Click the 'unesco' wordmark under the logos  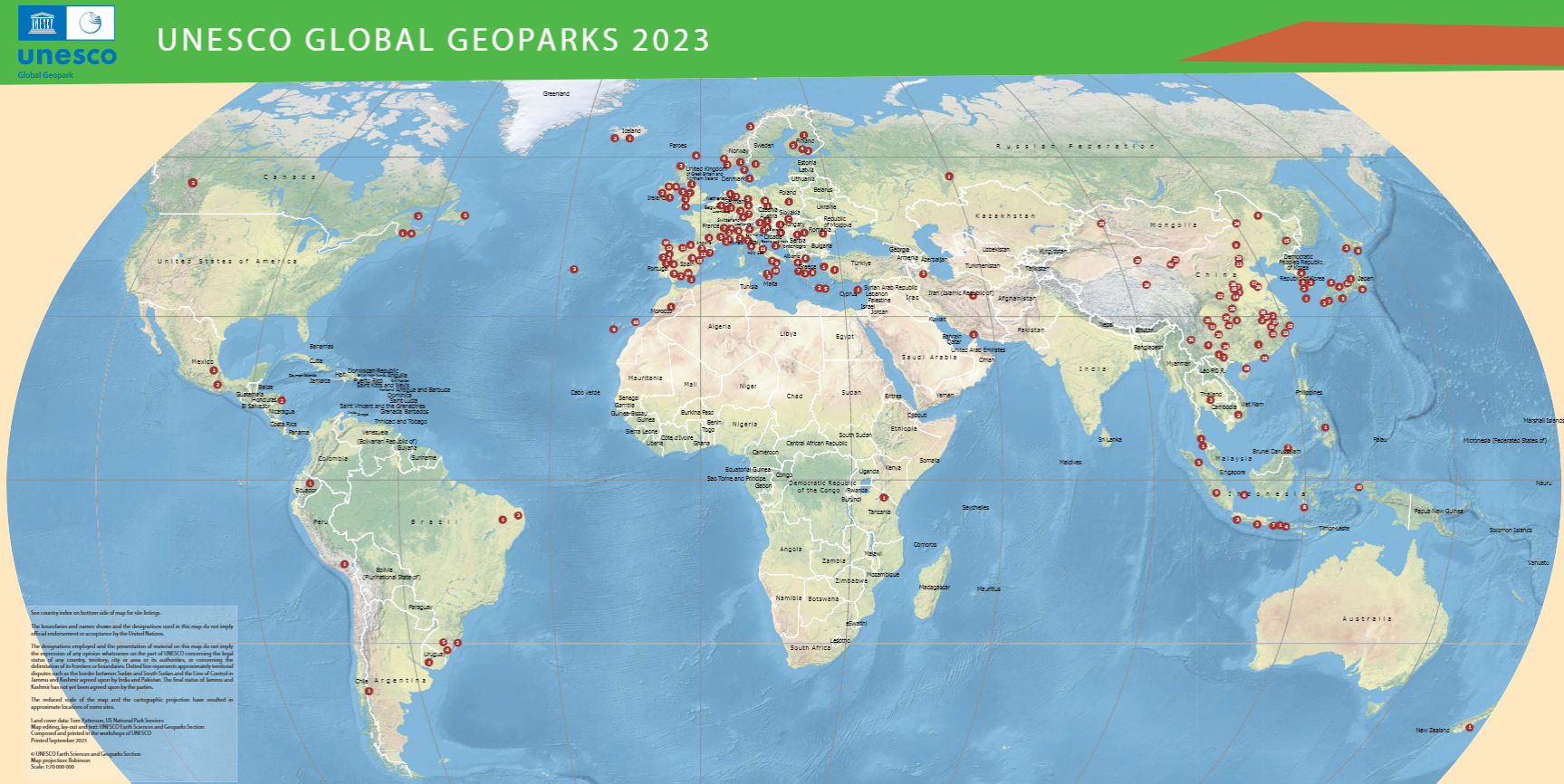(x=67, y=56)
